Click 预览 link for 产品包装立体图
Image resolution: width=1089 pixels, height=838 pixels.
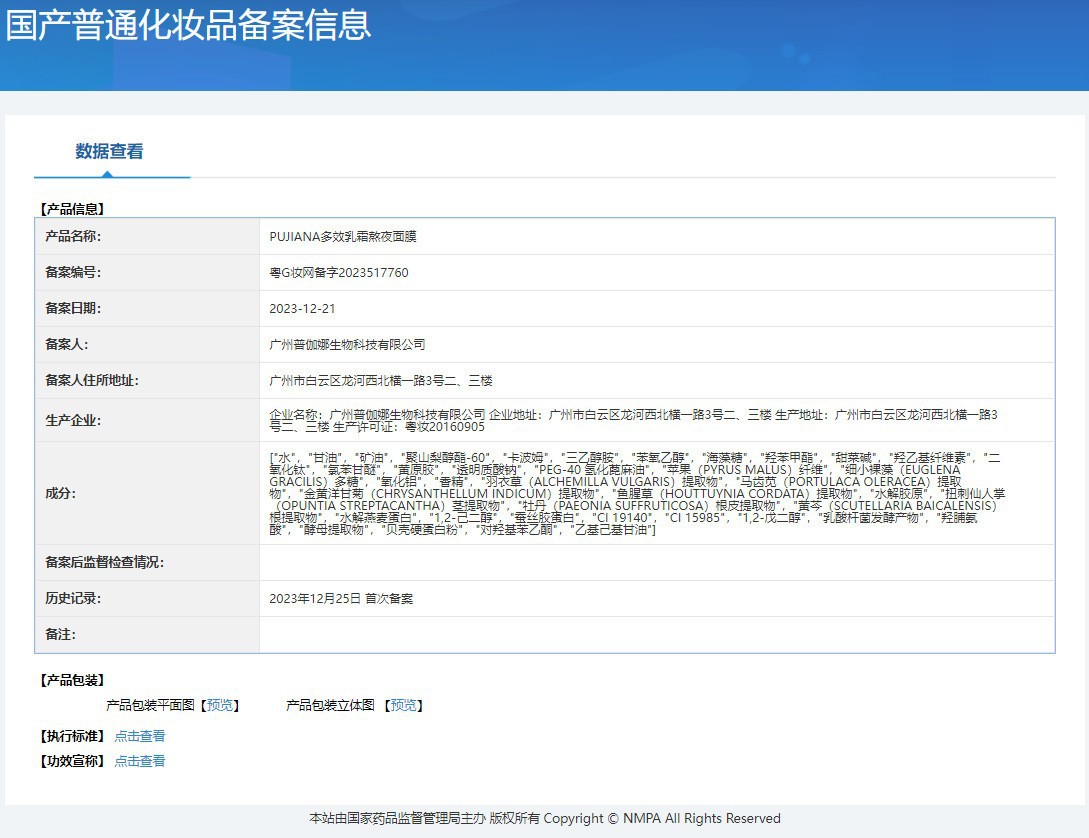point(404,705)
